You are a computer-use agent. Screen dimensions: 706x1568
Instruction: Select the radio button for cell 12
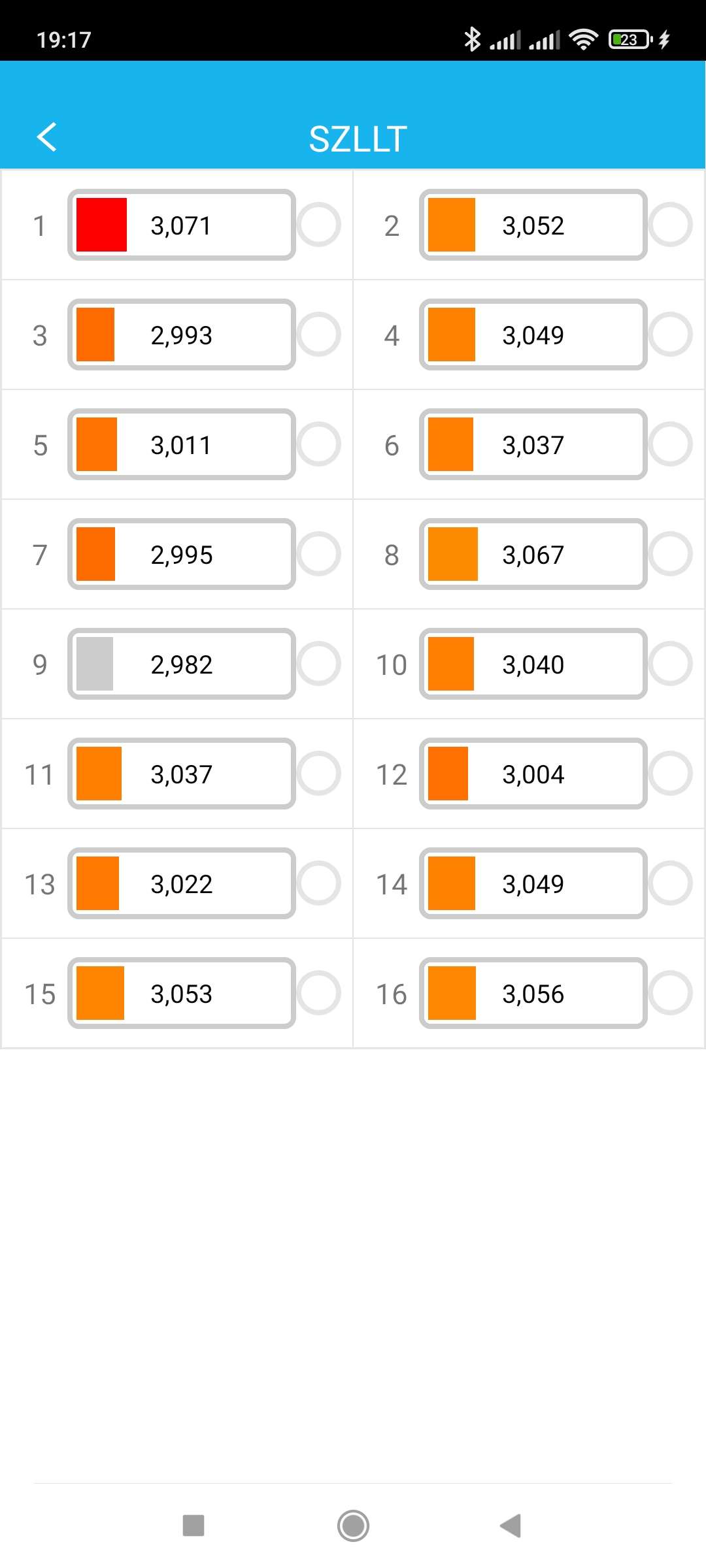pyautogui.click(x=671, y=774)
